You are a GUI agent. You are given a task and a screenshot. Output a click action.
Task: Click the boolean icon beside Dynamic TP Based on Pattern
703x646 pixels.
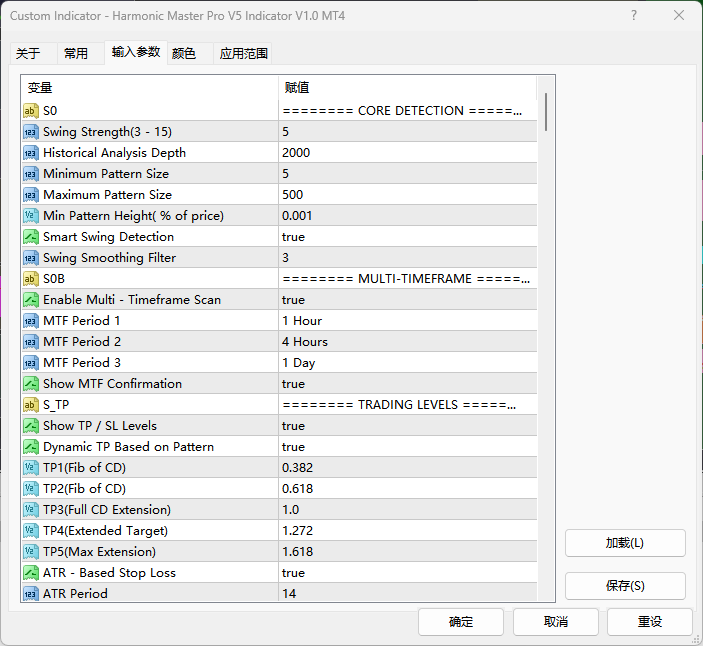pyautogui.click(x=30, y=447)
